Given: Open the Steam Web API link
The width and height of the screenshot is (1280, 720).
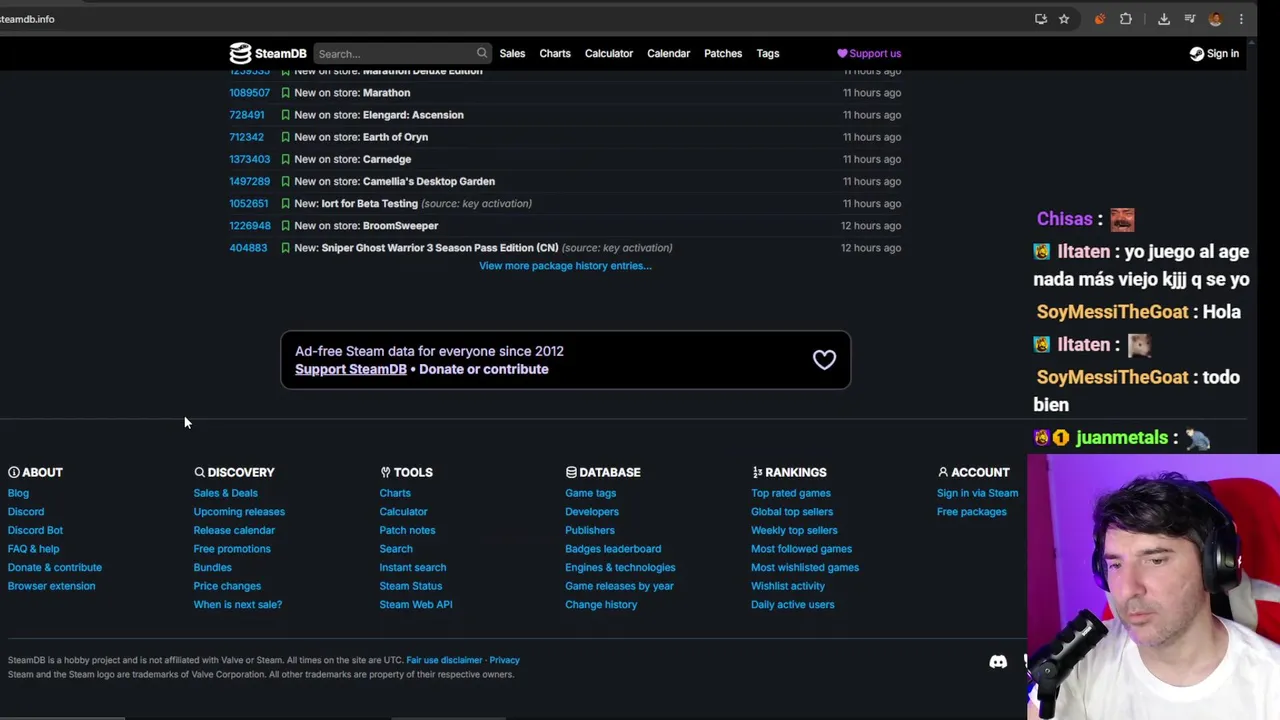Looking at the screenshot, I should (416, 605).
